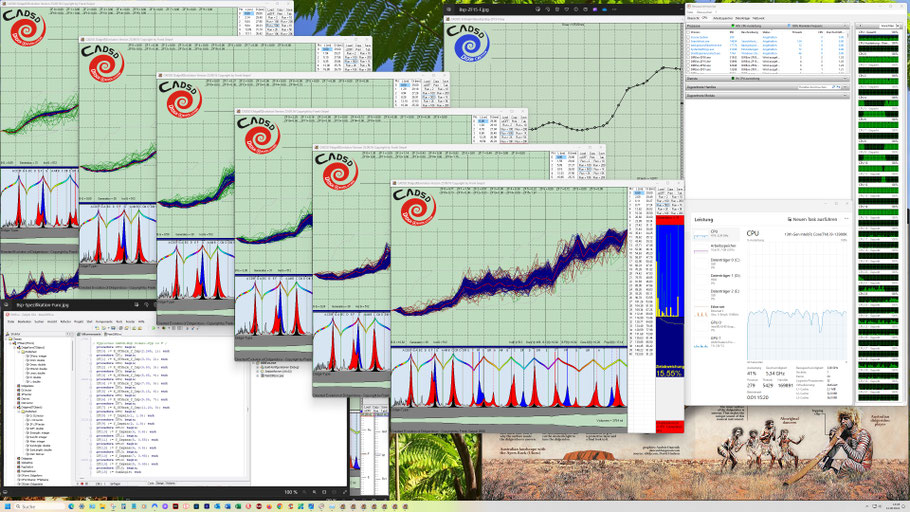This screenshot has width=910, height=512.
Task: Open Datei menu in Delphi IDE
Action: click(x=11, y=322)
